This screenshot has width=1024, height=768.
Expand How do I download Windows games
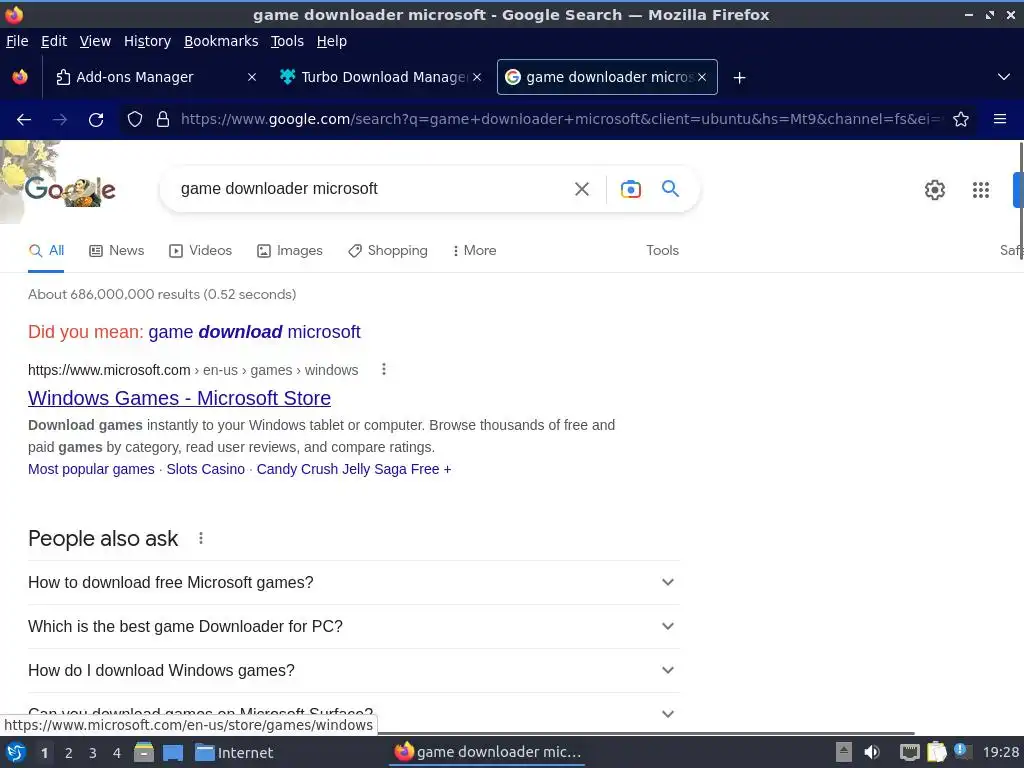pos(354,671)
